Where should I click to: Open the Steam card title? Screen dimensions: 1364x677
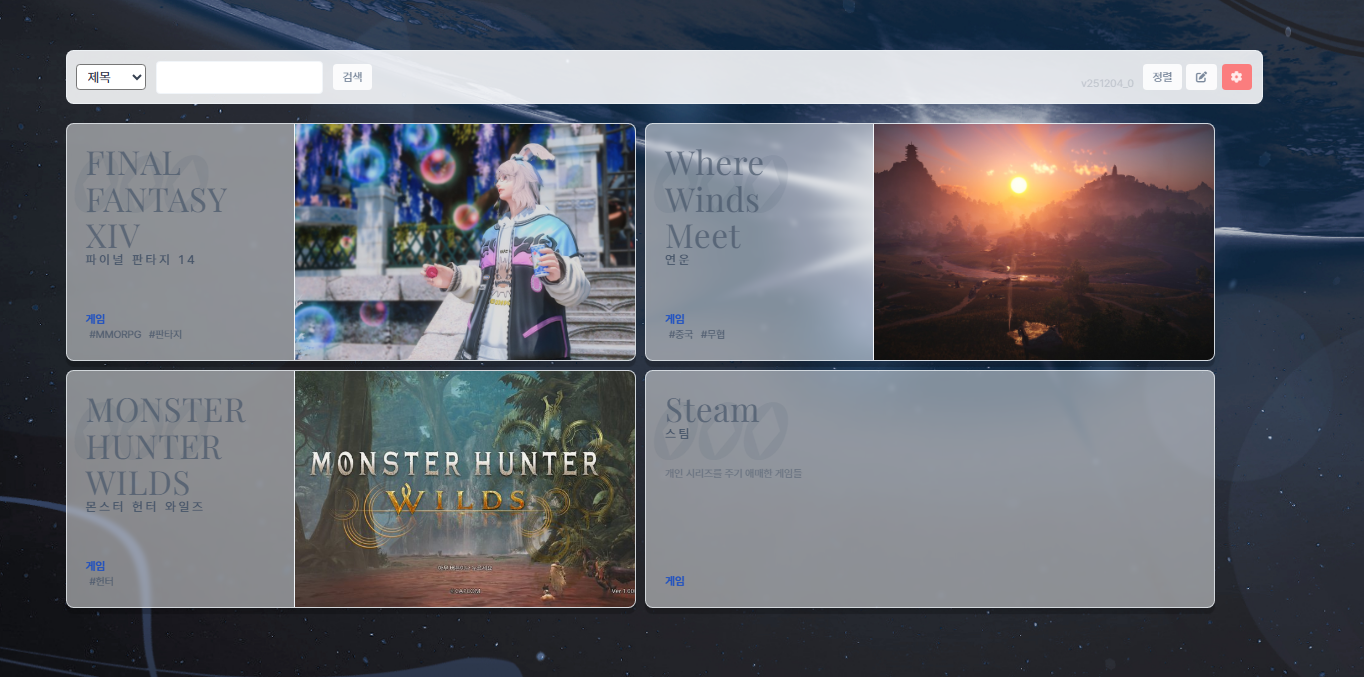click(x=712, y=410)
